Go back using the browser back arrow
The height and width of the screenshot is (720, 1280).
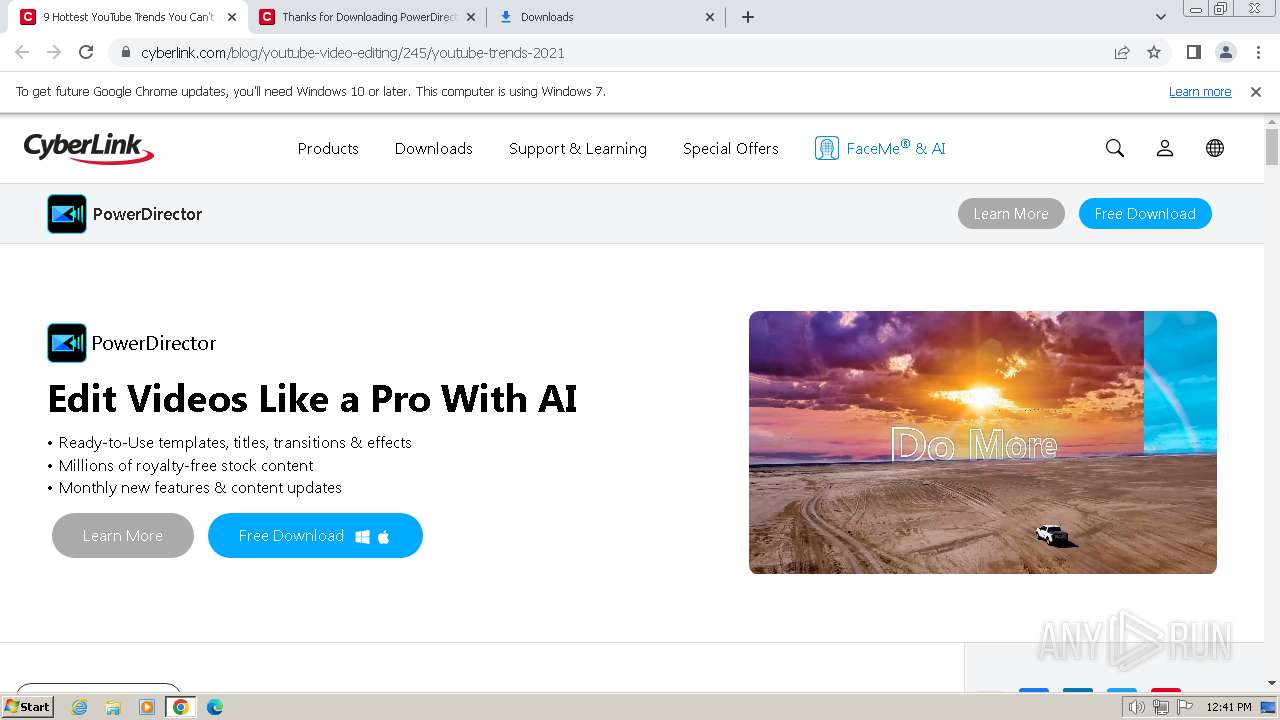point(22,52)
